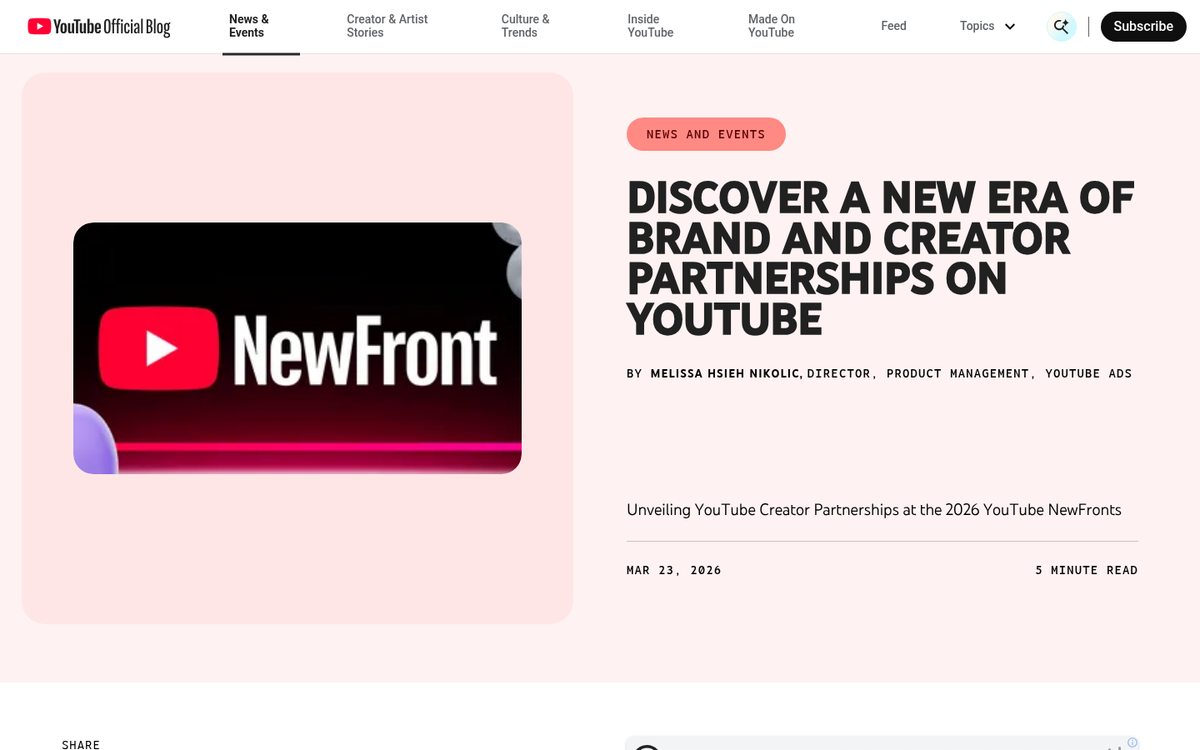This screenshot has height=750, width=1200.
Task: Open the Inside YouTube section
Action: (x=650, y=25)
